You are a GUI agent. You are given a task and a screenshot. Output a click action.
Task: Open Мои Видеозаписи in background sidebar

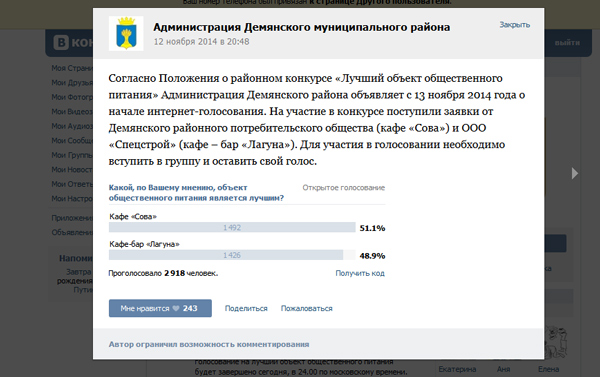pyautogui.click(x=72, y=112)
